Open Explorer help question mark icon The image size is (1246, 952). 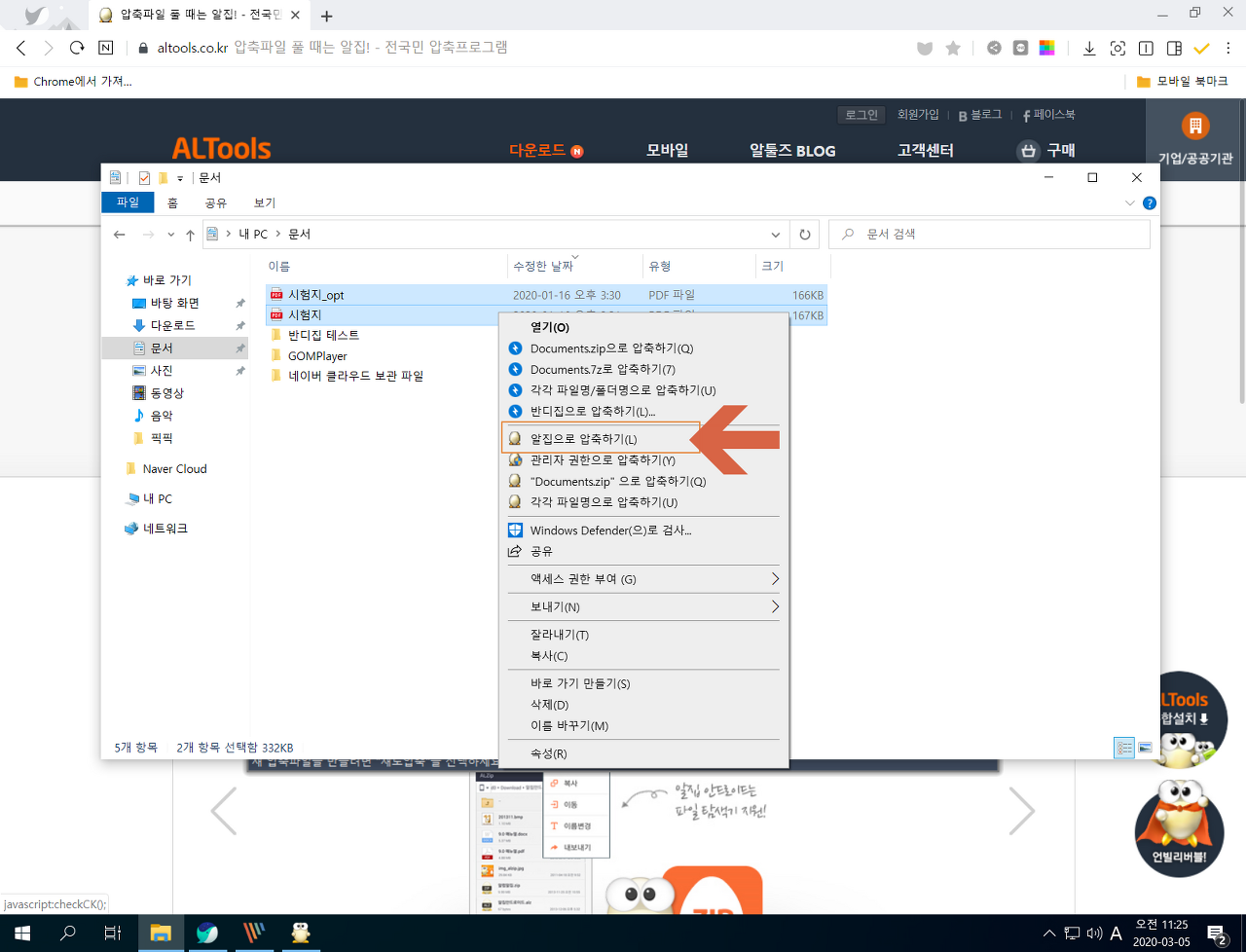click(1150, 203)
